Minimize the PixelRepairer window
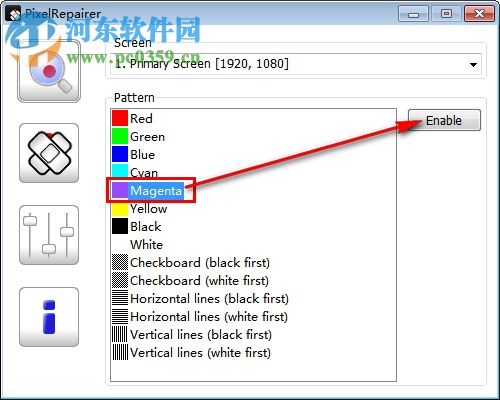 [x=413, y=14]
